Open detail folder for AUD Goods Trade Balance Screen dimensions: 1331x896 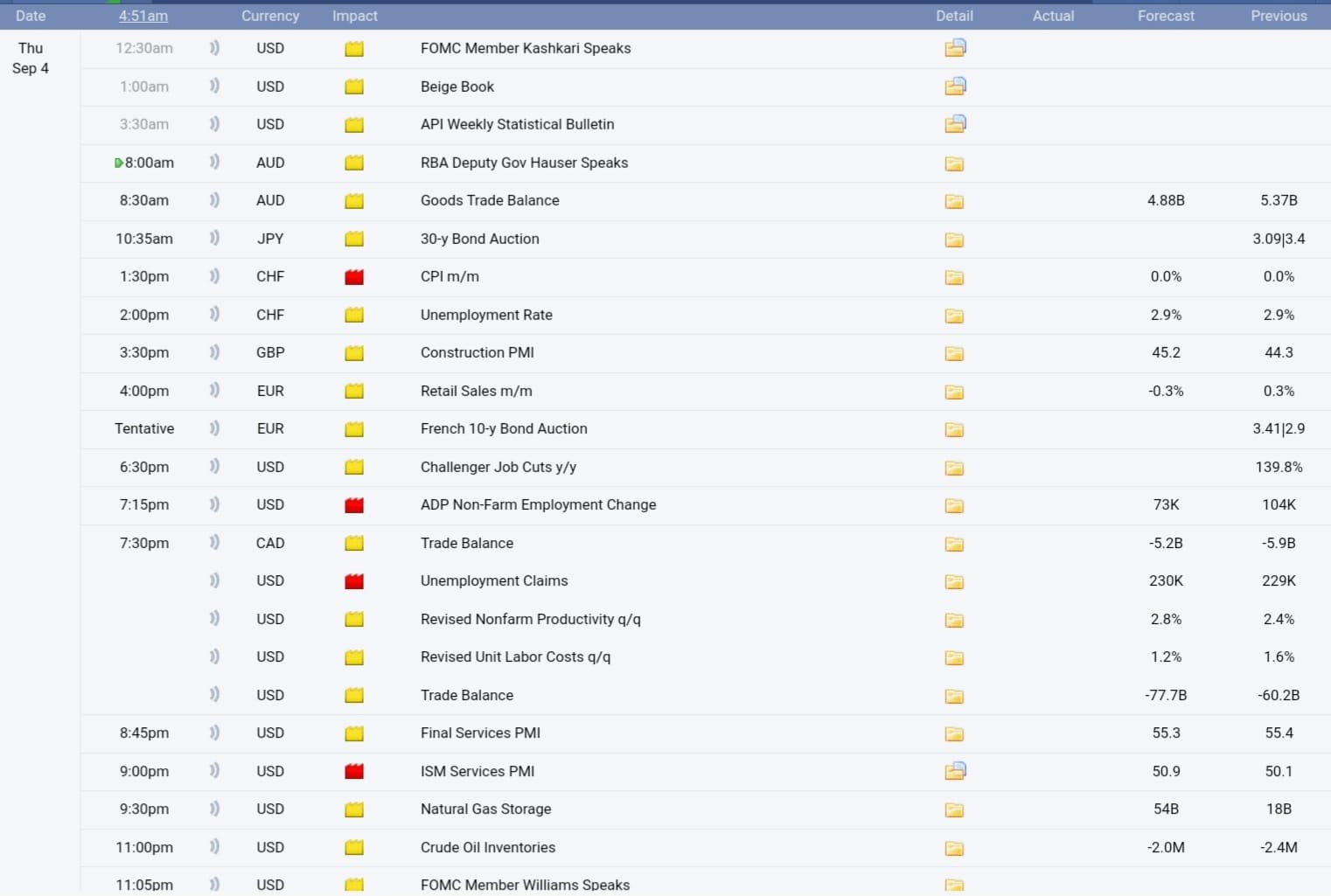click(954, 201)
